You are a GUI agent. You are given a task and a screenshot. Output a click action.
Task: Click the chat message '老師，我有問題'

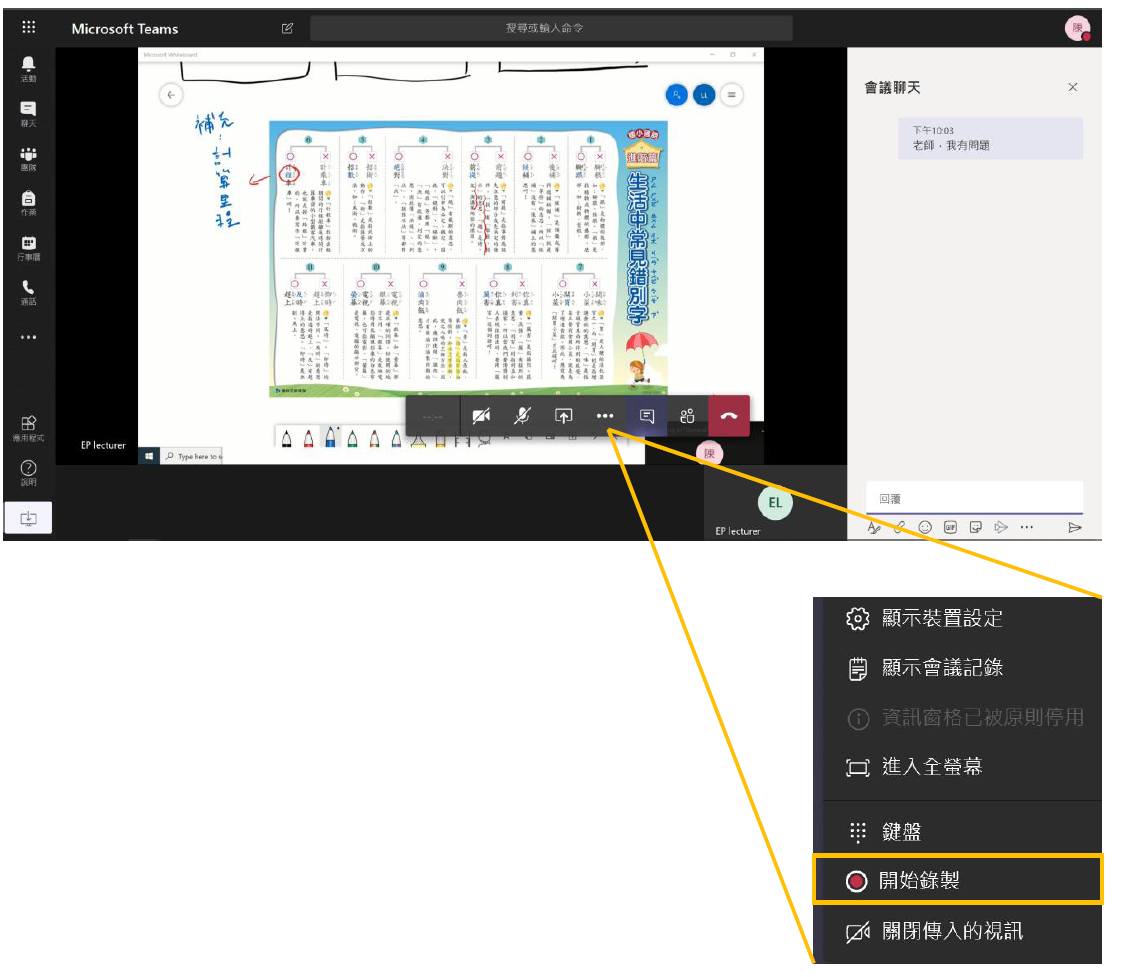coord(951,146)
